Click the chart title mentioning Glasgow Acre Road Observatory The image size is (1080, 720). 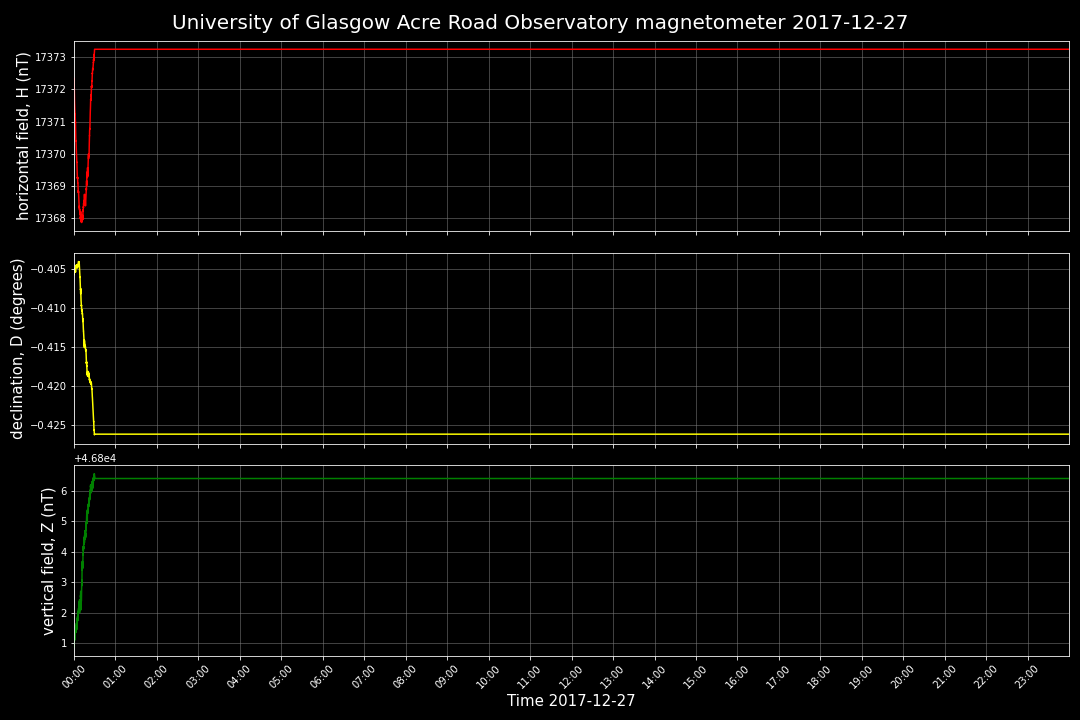540,23
